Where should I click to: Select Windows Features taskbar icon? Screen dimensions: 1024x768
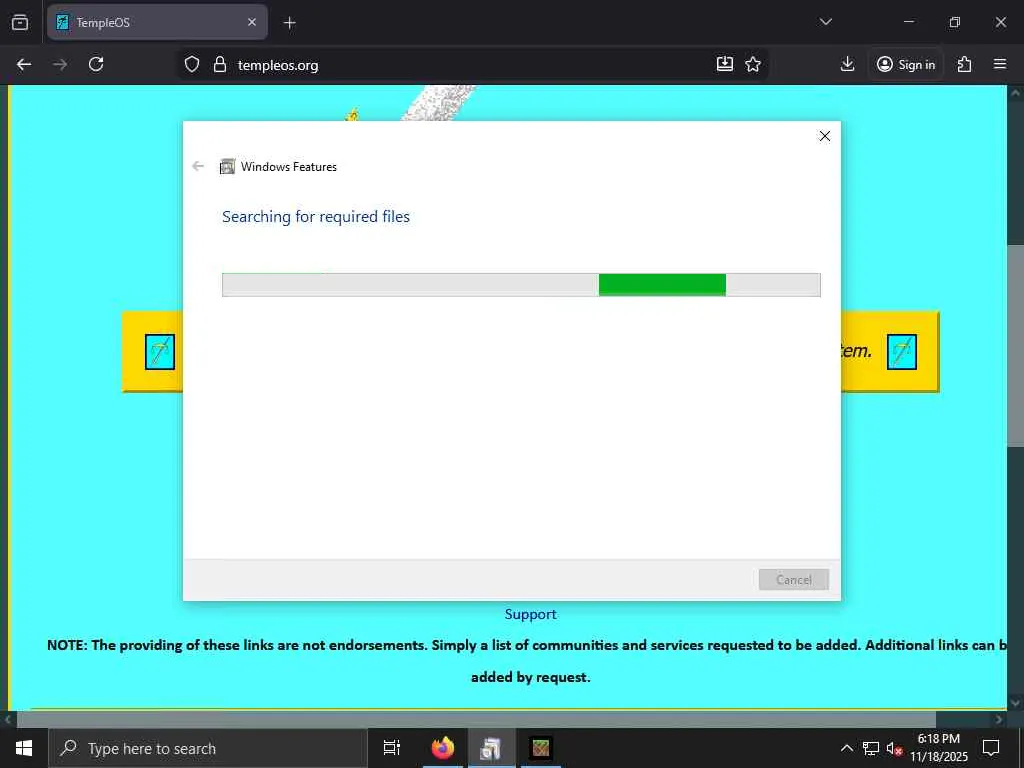(491, 748)
